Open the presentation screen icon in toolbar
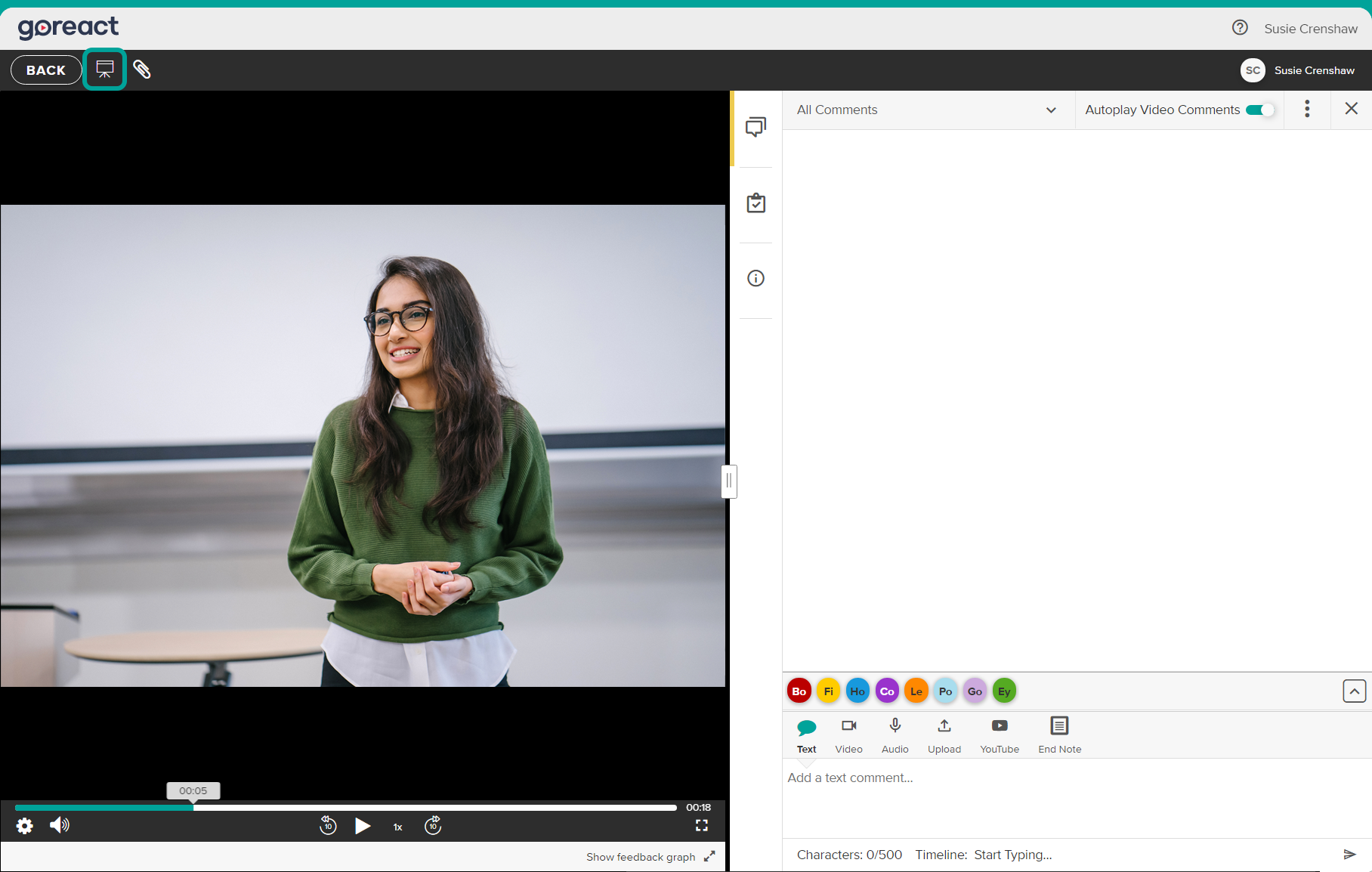 pos(104,70)
